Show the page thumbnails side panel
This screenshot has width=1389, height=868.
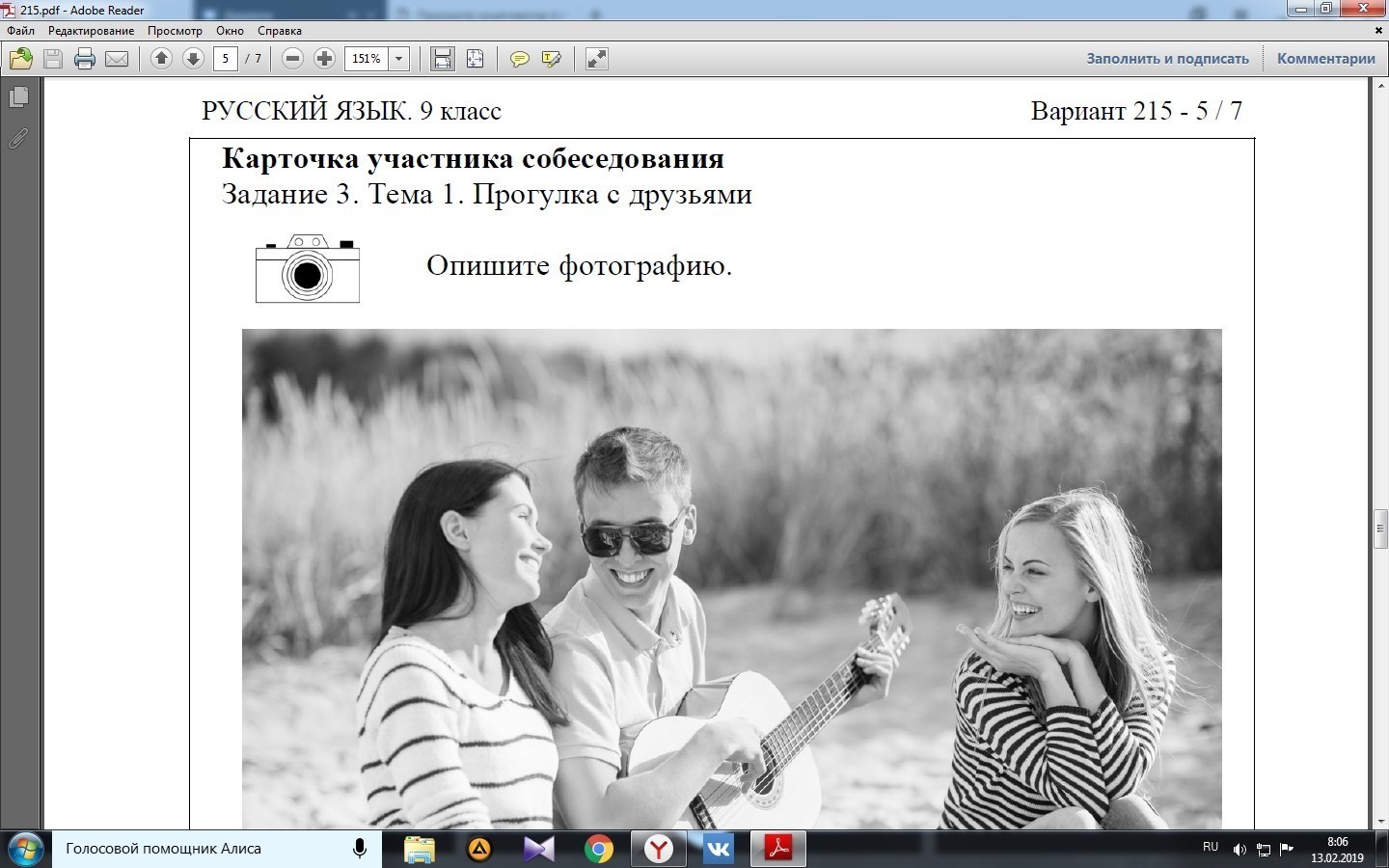click(x=18, y=97)
